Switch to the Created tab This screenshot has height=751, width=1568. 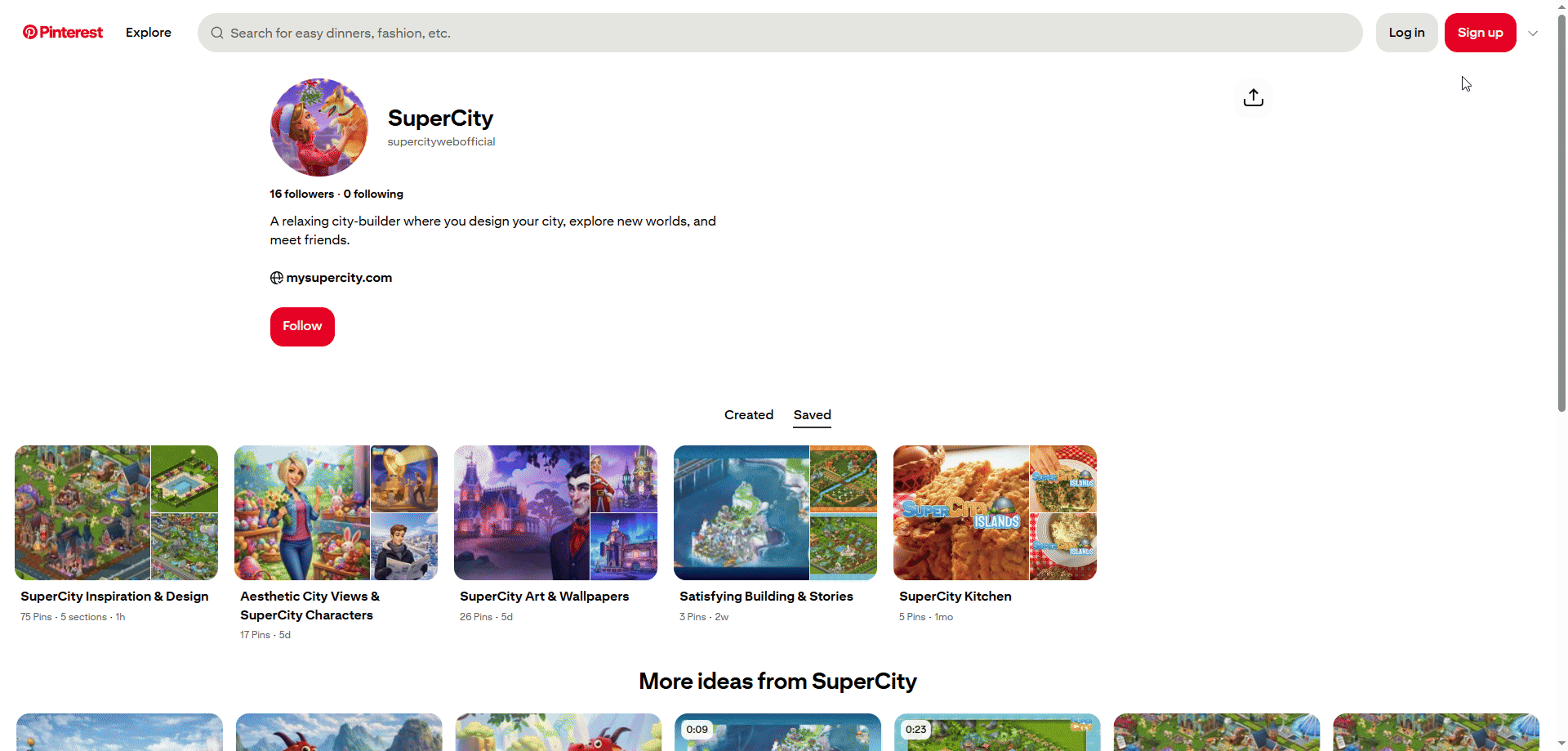click(748, 415)
